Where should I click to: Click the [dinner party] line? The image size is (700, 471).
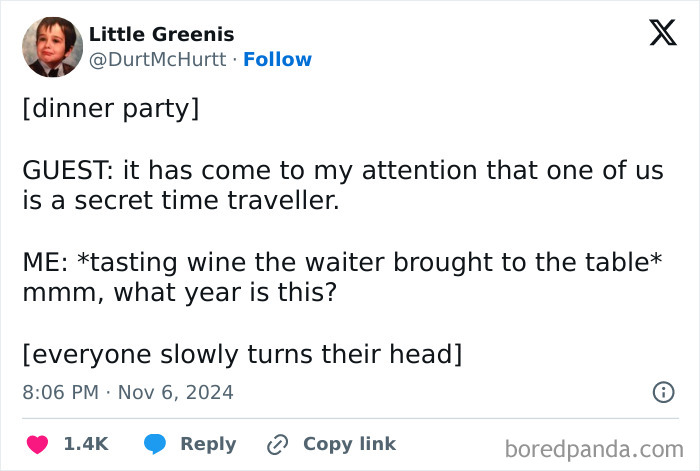click(110, 108)
